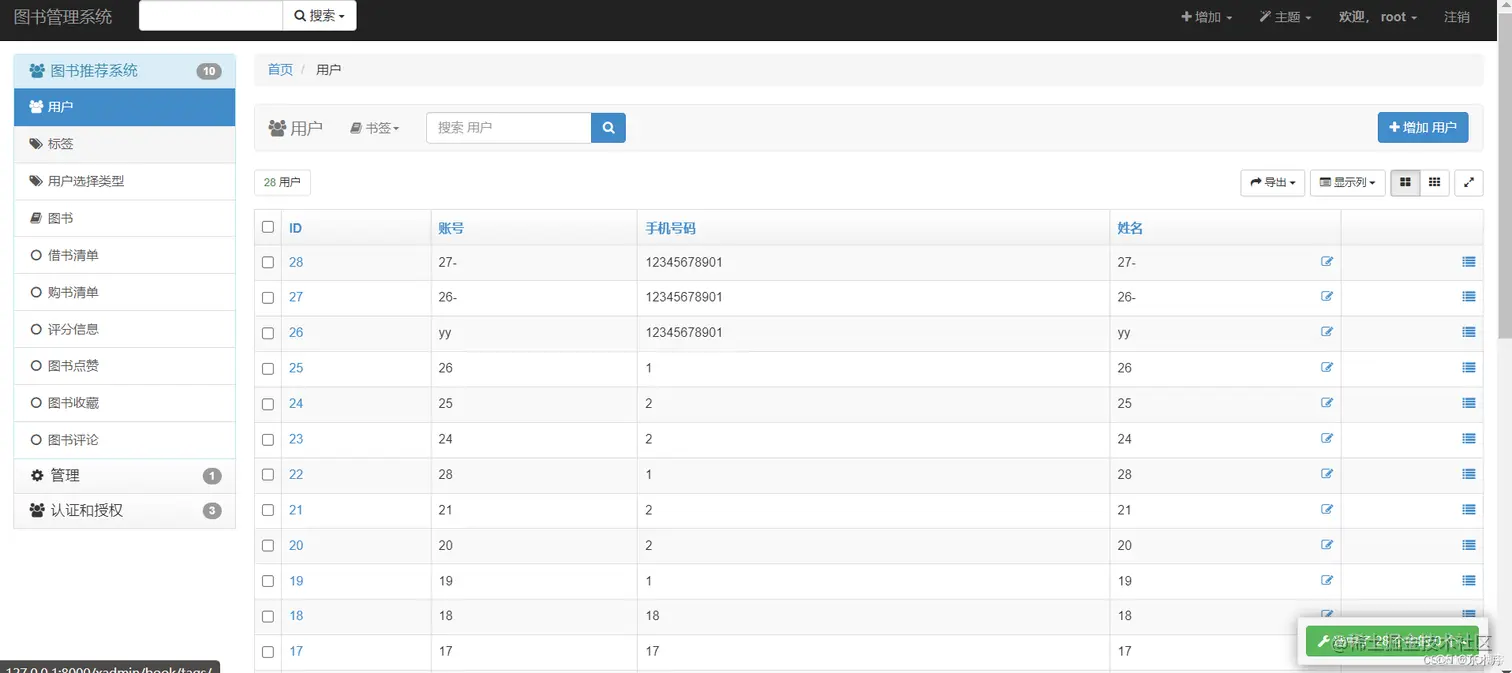
Task: Sort by the 手机号码 column header
Action: click(x=671, y=228)
